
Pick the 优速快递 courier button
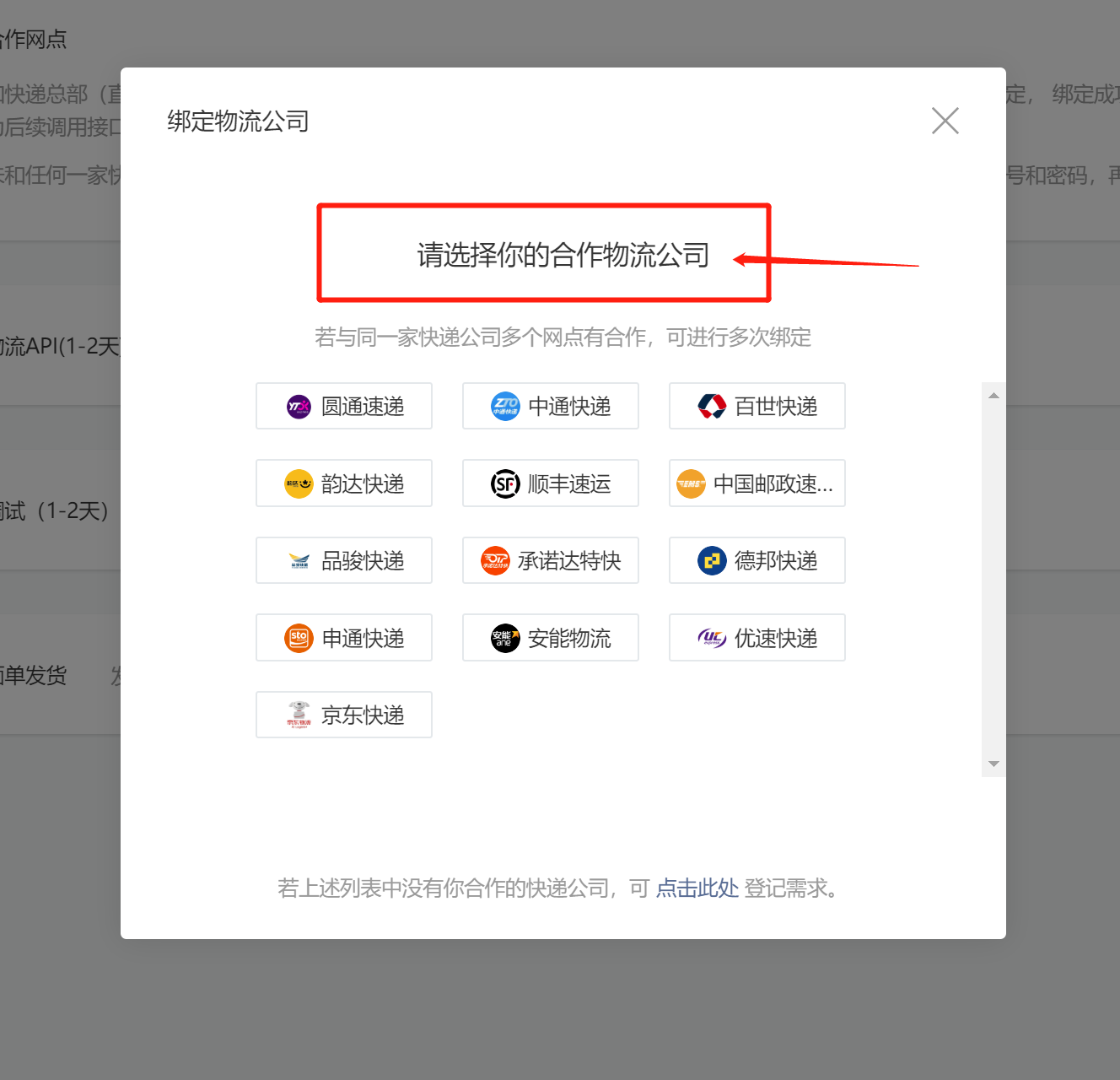757,638
